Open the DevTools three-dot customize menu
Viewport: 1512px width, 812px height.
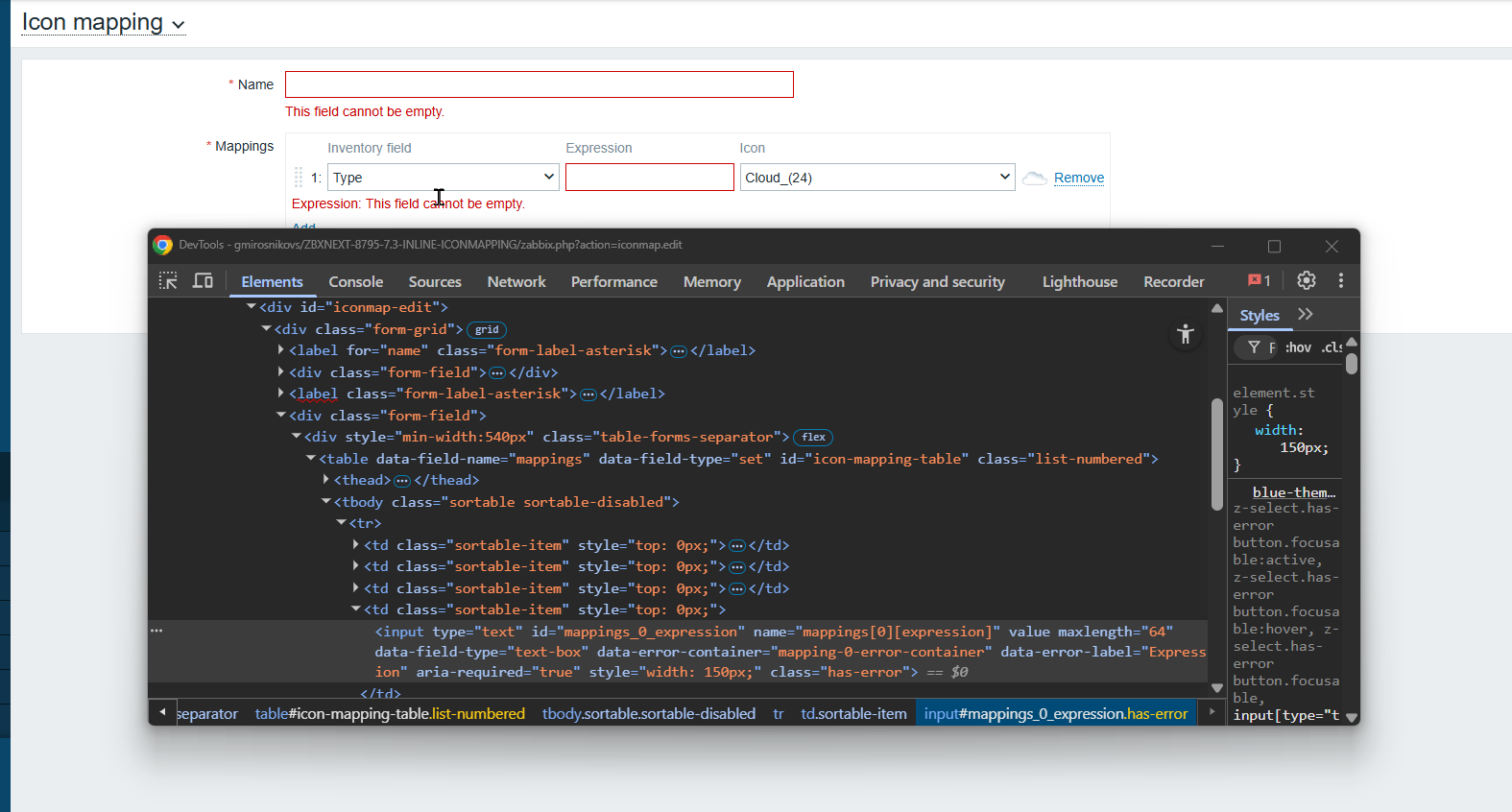tap(1340, 280)
